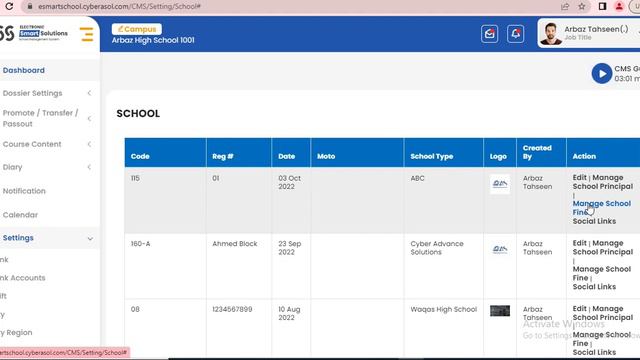Click Edit link for school 115
This screenshot has width=640, height=360.
pyautogui.click(x=580, y=178)
